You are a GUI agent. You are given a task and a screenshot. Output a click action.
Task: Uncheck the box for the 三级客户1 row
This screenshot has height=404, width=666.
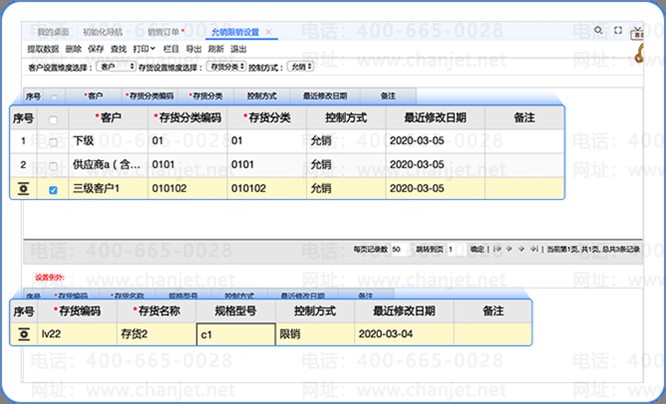coord(53,190)
